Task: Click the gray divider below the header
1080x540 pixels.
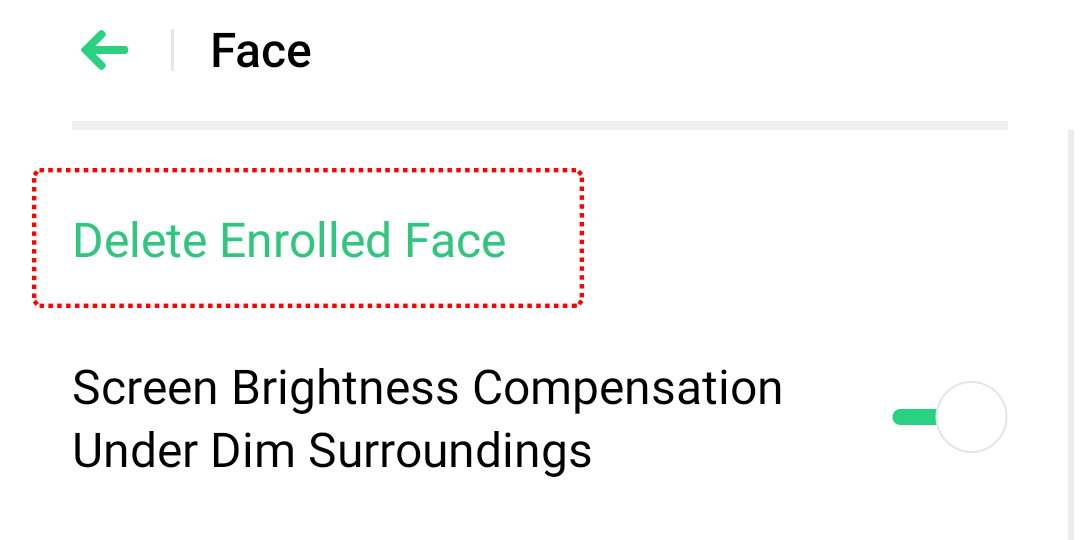Action: coord(540,125)
